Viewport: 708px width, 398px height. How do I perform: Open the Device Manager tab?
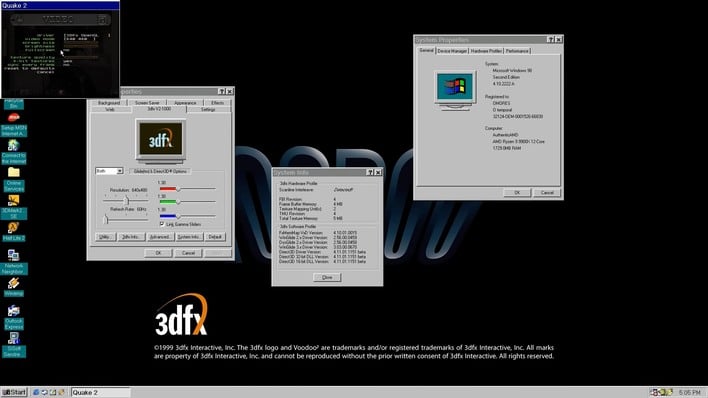tap(452, 51)
